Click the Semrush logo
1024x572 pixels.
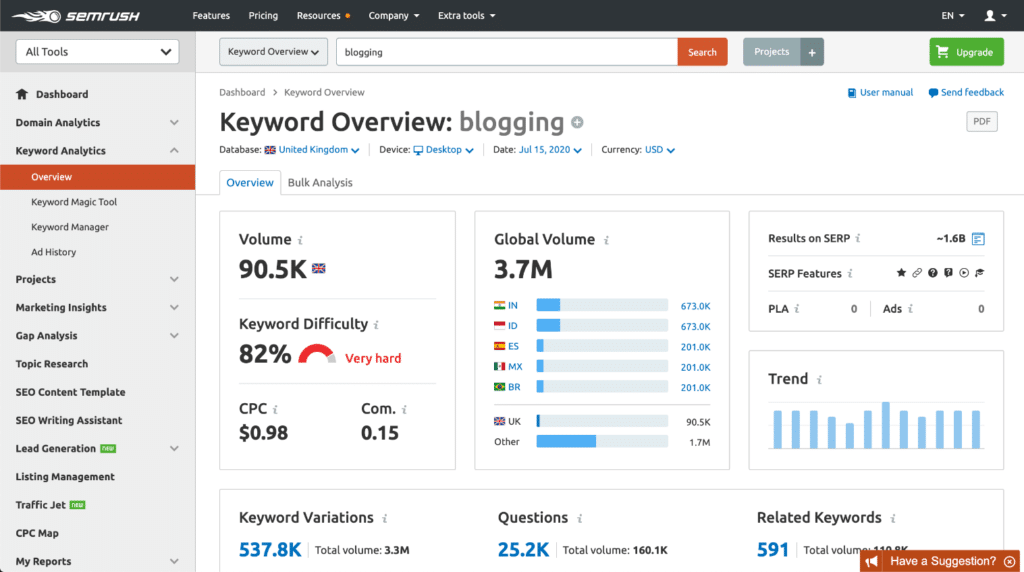click(x=76, y=16)
